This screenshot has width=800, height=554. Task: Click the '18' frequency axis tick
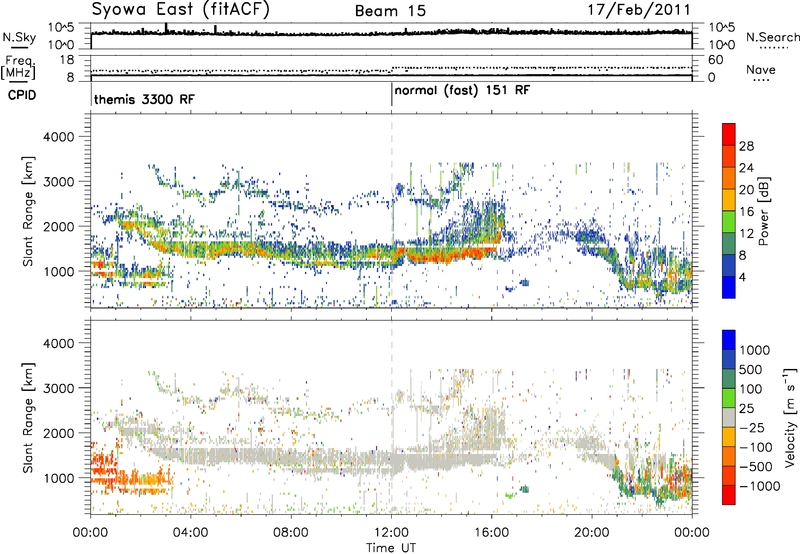[x=67, y=60]
